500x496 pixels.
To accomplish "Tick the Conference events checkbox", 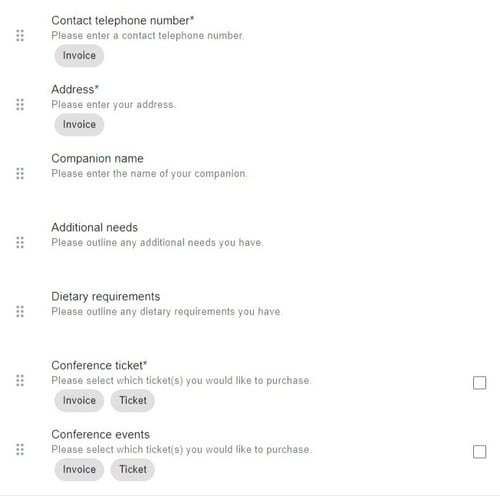I will tap(479, 452).
